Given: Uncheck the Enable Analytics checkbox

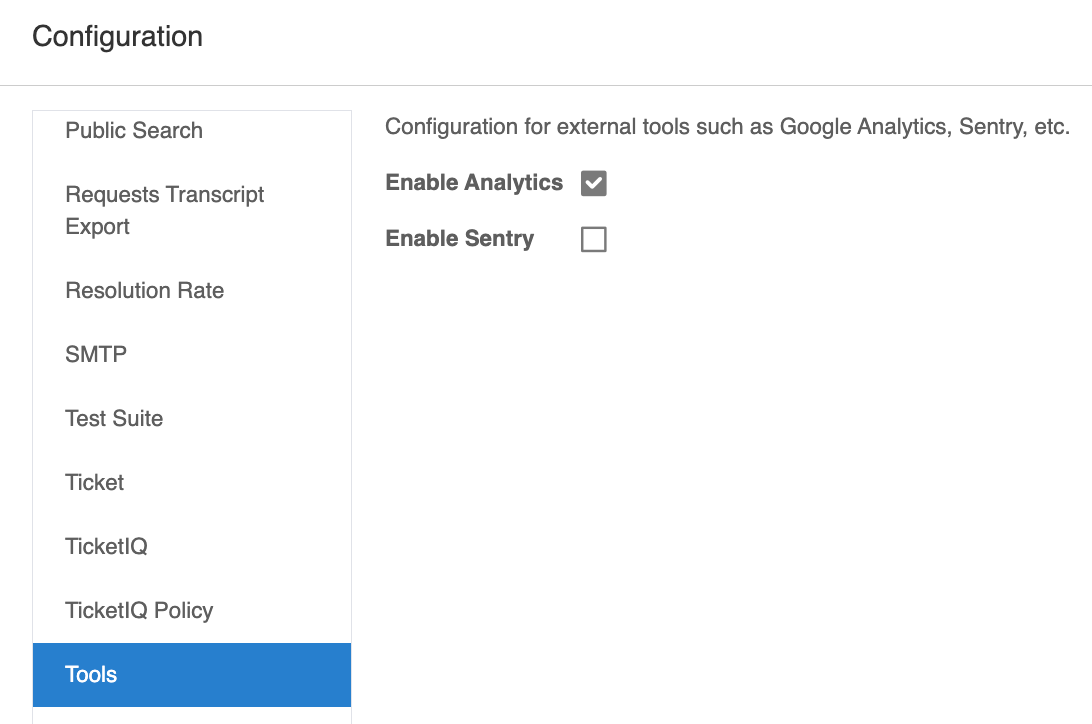Looking at the screenshot, I should [x=593, y=183].
